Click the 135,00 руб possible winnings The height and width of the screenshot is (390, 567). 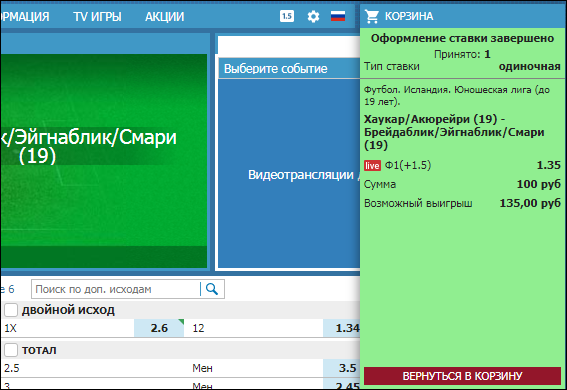530,203
